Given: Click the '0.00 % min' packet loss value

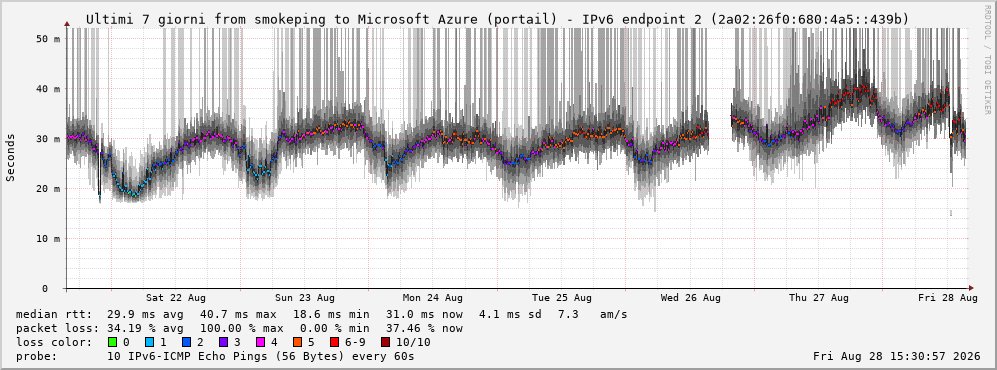Looking at the screenshot, I should click(x=334, y=329).
